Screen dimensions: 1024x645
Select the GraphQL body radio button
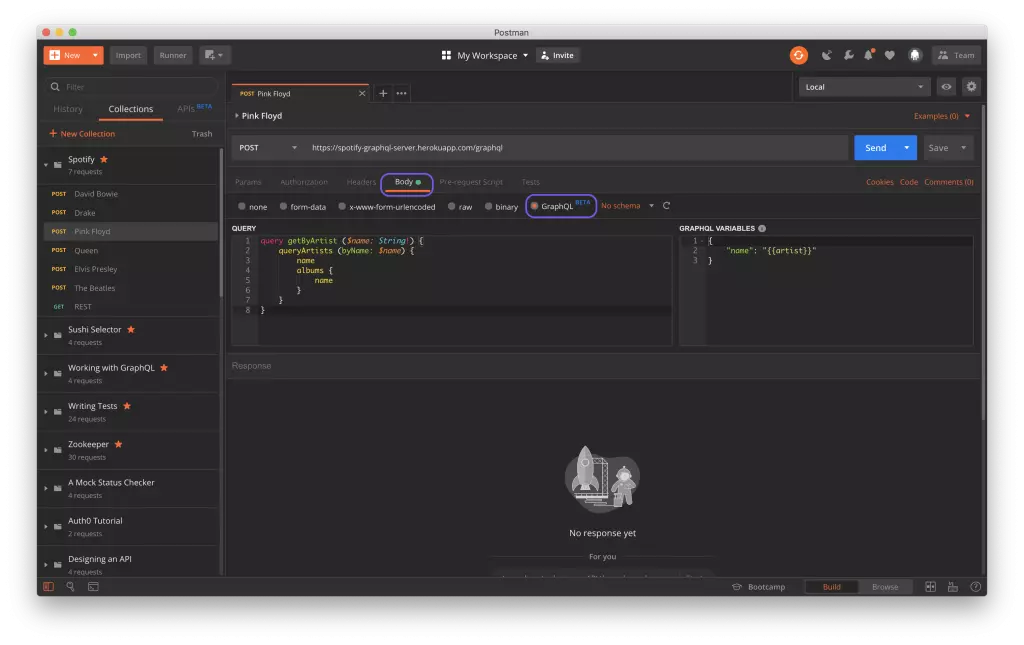pyautogui.click(x=534, y=206)
